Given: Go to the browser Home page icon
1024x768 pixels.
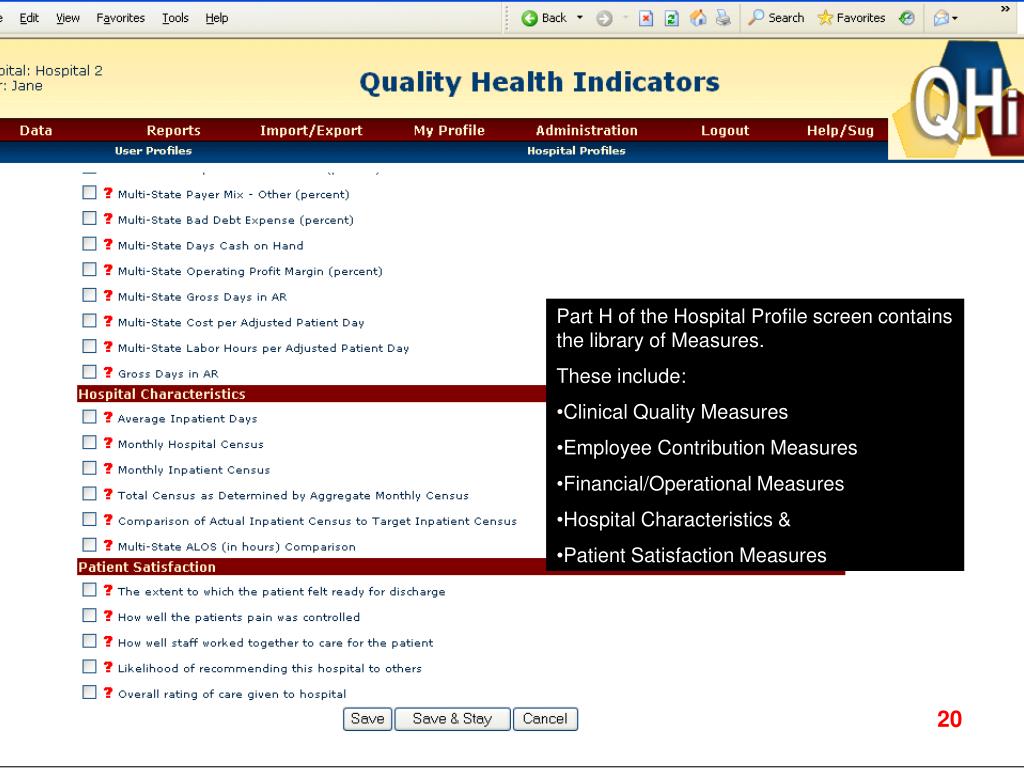Looking at the screenshot, I should [x=698, y=18].
